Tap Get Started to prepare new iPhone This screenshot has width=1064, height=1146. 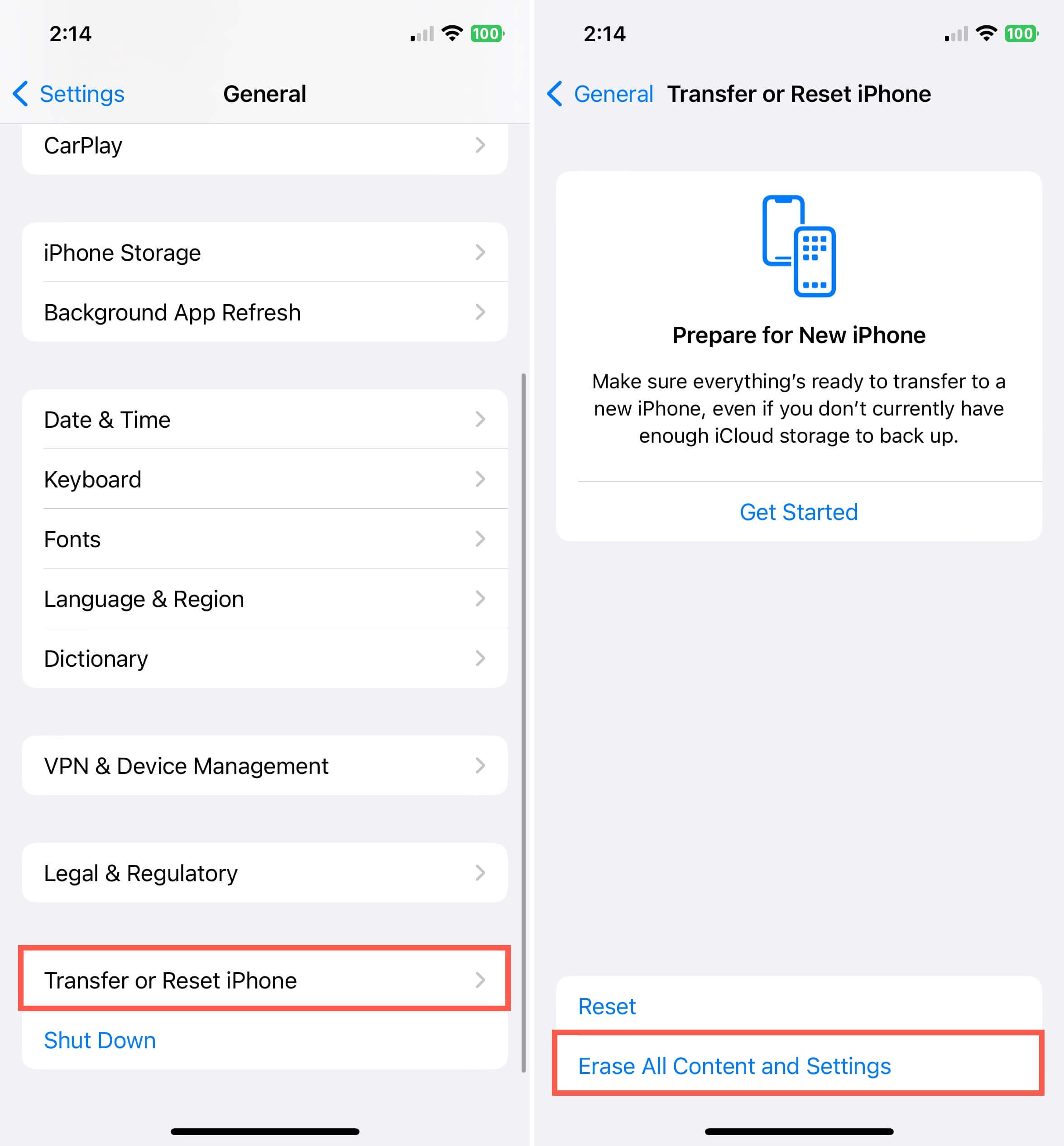click(x=797, y=511)
